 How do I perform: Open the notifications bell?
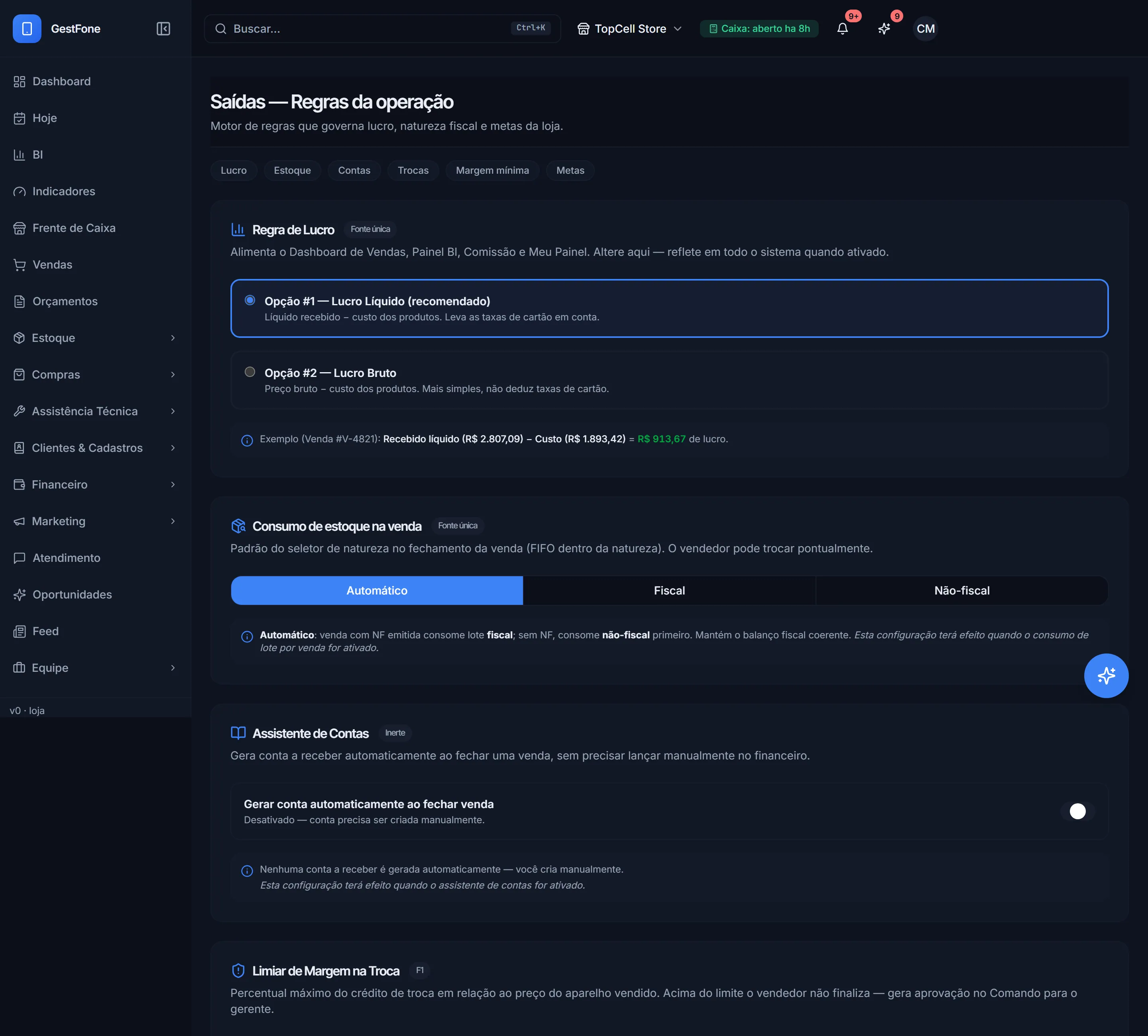click(x=843, y=28)
